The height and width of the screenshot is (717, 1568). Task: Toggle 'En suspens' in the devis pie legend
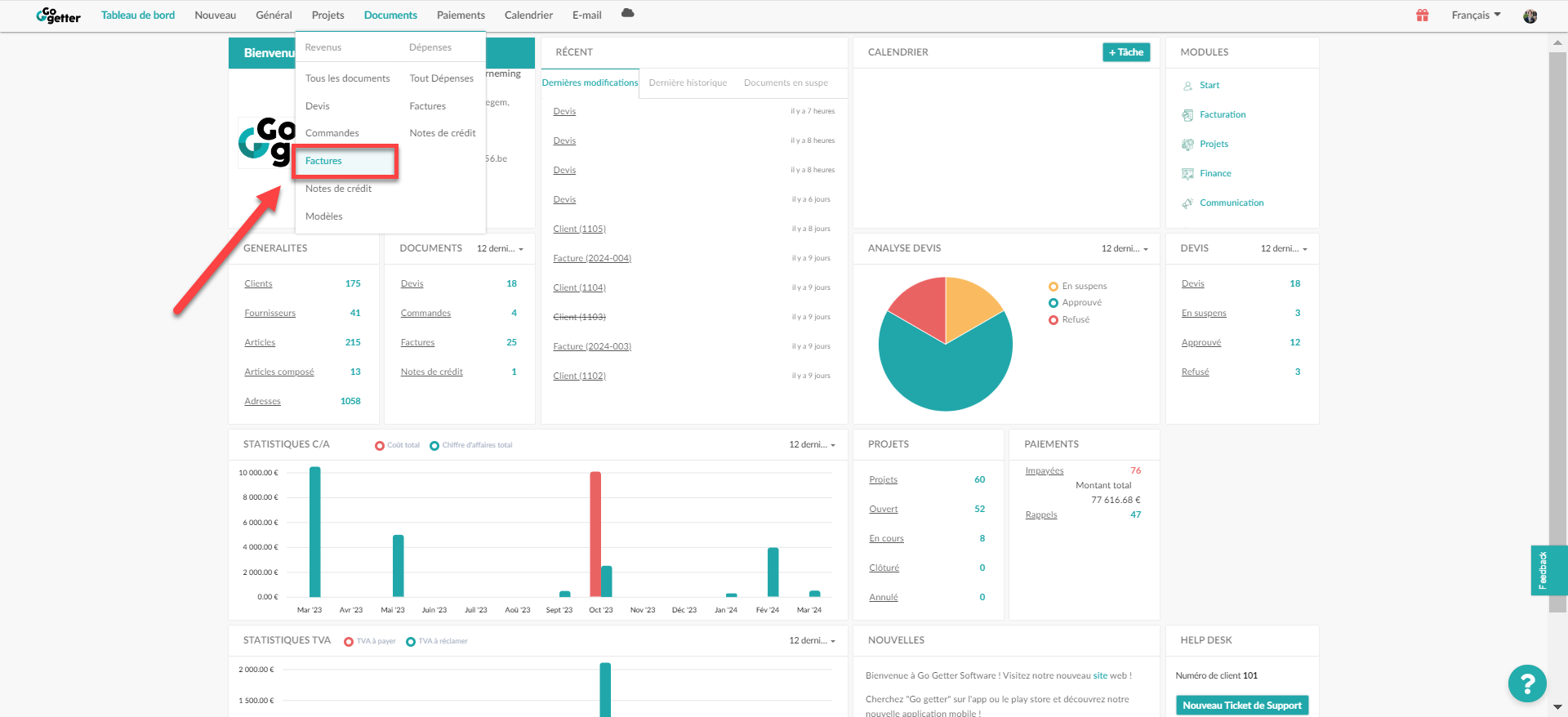(x=1078, y=286)
